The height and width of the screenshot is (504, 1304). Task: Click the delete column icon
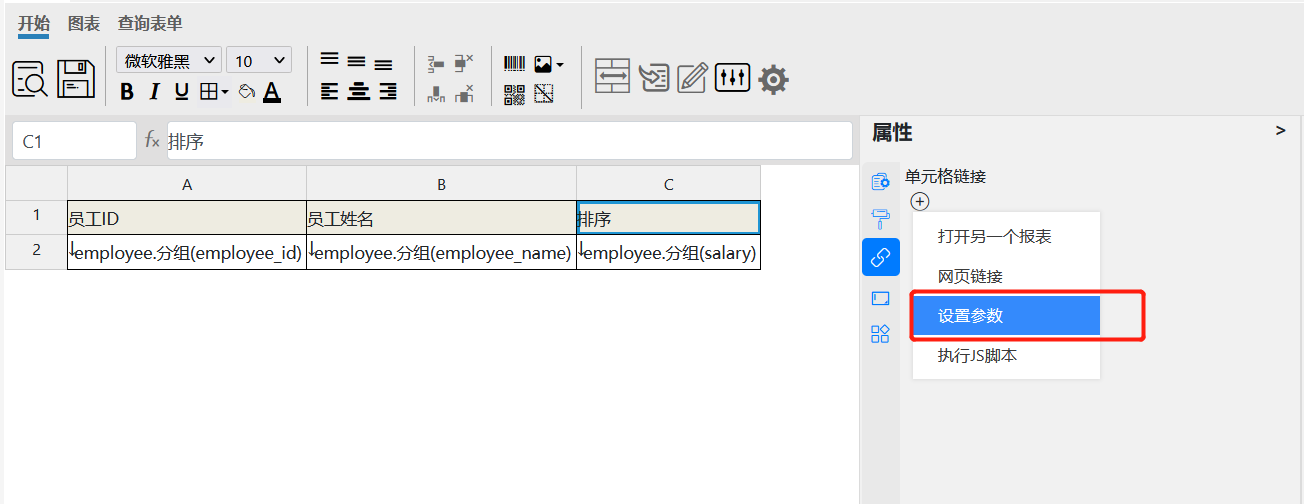pos(464,95)
